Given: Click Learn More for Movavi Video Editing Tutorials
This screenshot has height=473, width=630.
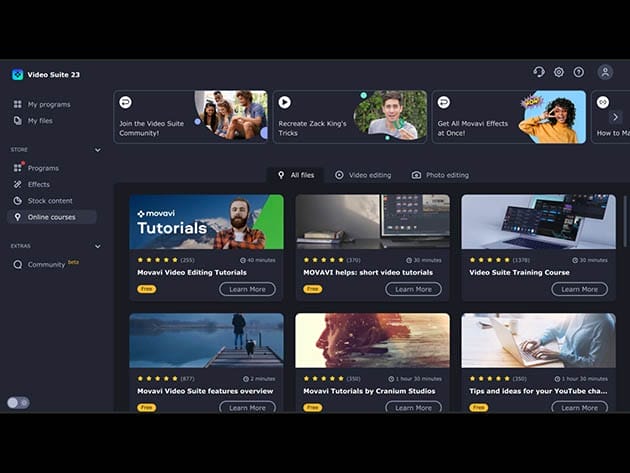Looking at the screenshot, I should tap(247, 289).
